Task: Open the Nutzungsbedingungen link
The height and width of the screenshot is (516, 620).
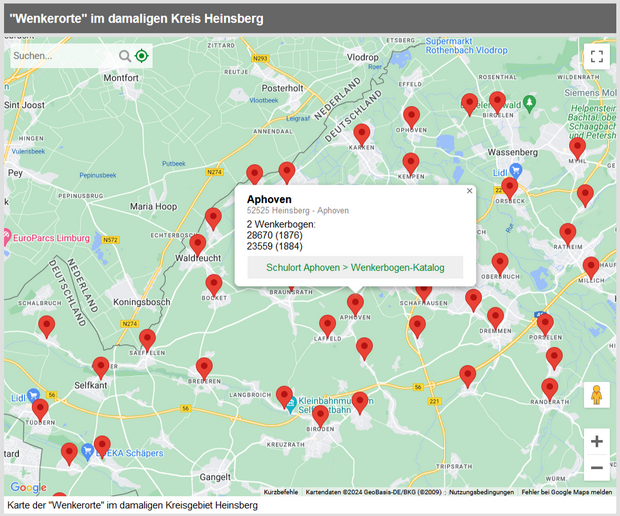Action: tap(481, 492)
